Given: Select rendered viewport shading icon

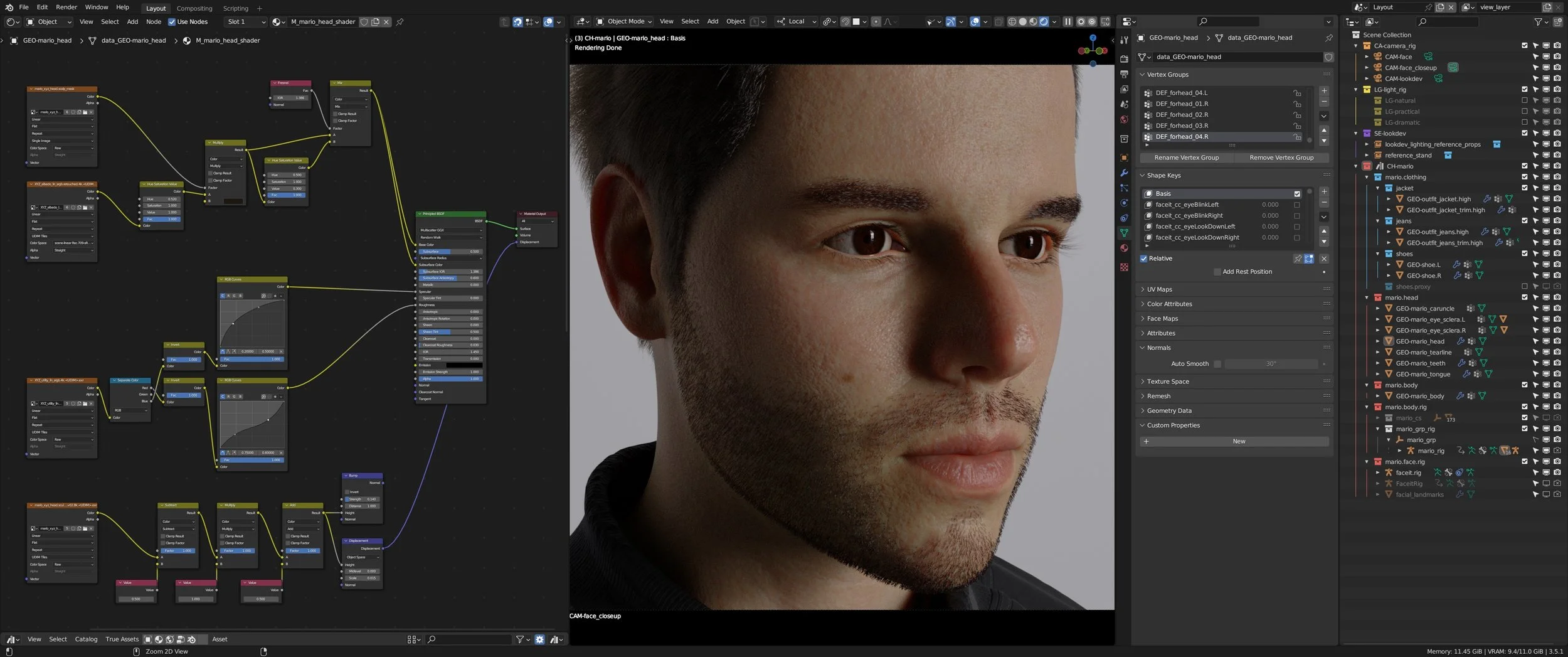Looking at the screenshot, I should [1044, 21].
